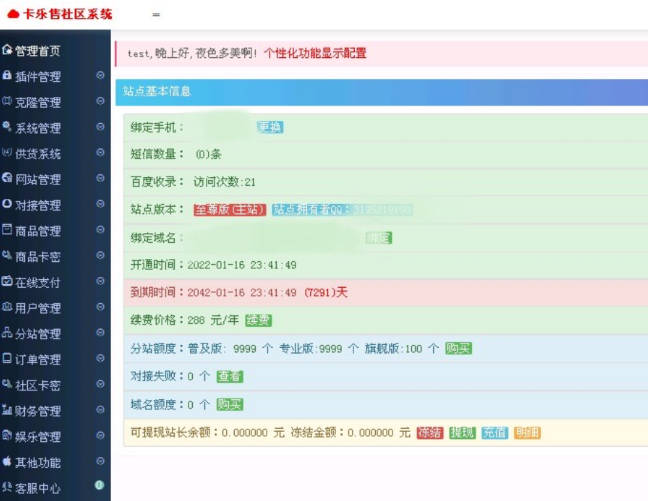Click the 站点基本信息 panel header
Screen dimensions: 648x501
pyautogui.click(x=382, y=92)
